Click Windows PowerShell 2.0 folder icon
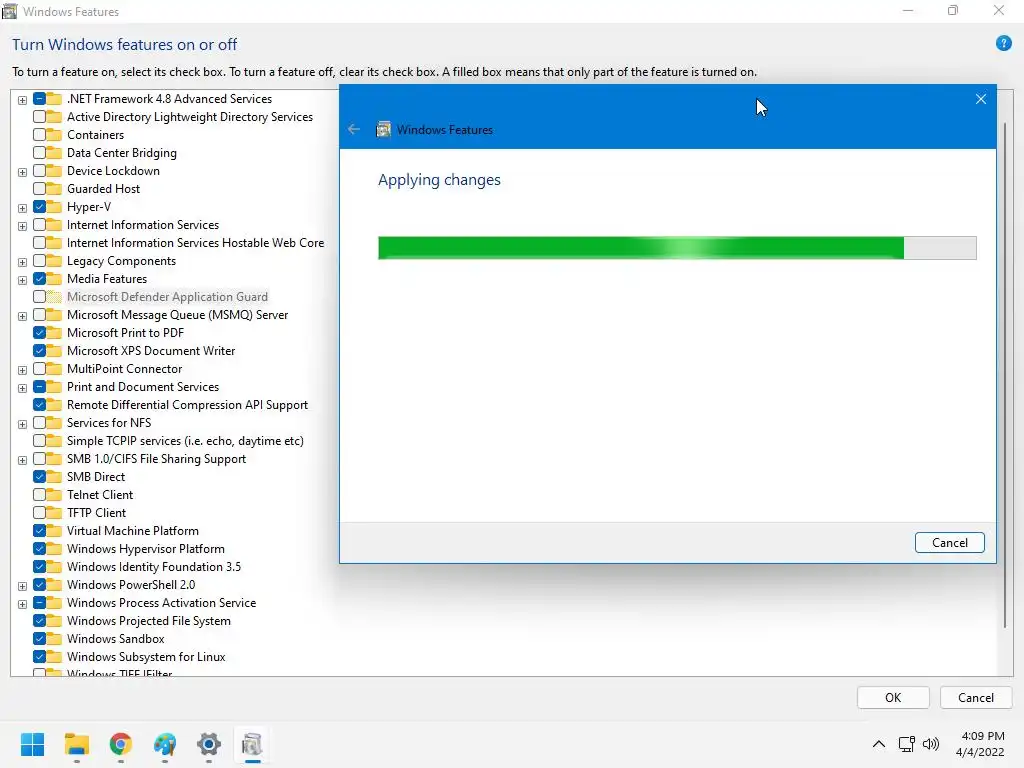 point(55,585)
